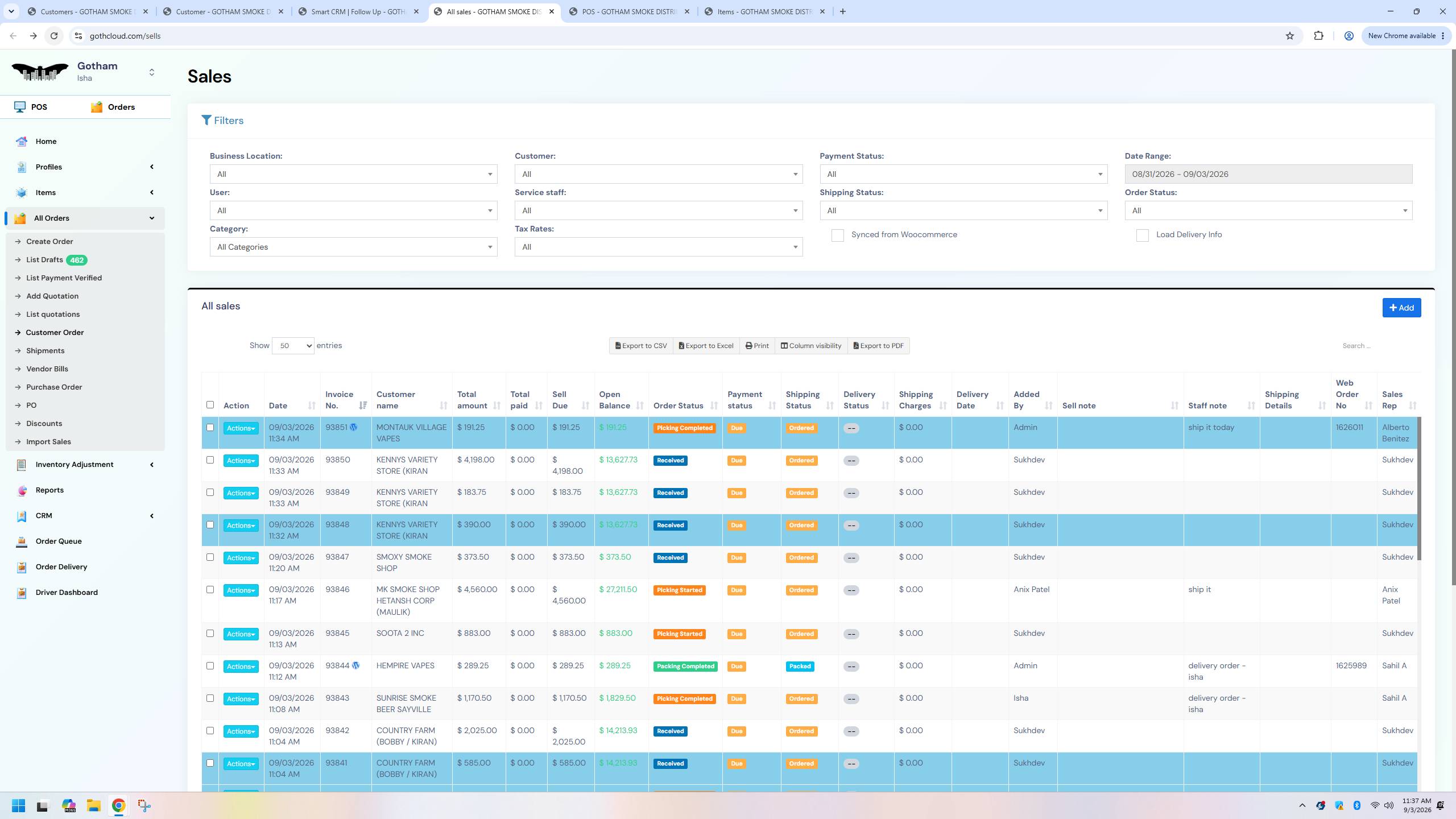The image size is (1456, 819).
Task: Click the Filters funnel icon
Action: [206, 121]
